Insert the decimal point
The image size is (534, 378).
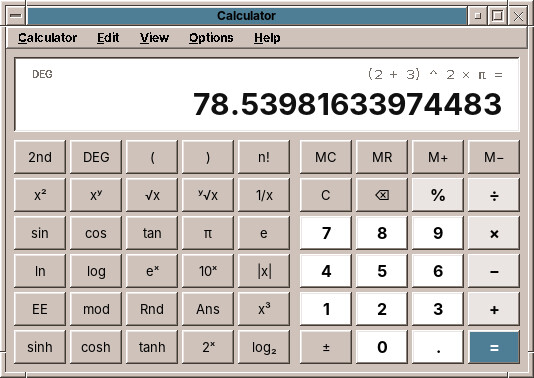pyautogui.click(x=438, y=347)
